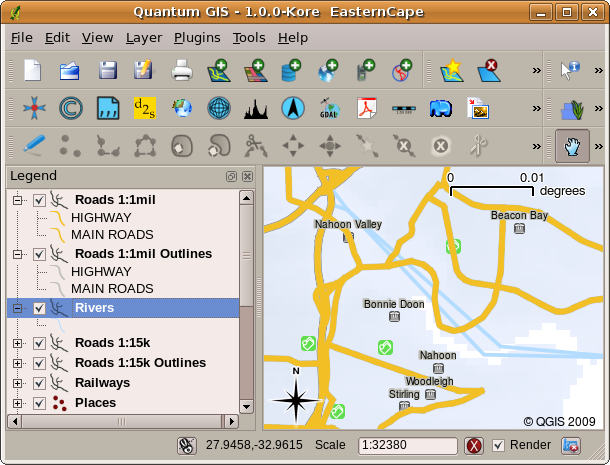Click the Print Composer printer icon

click(x=181, y=70)
